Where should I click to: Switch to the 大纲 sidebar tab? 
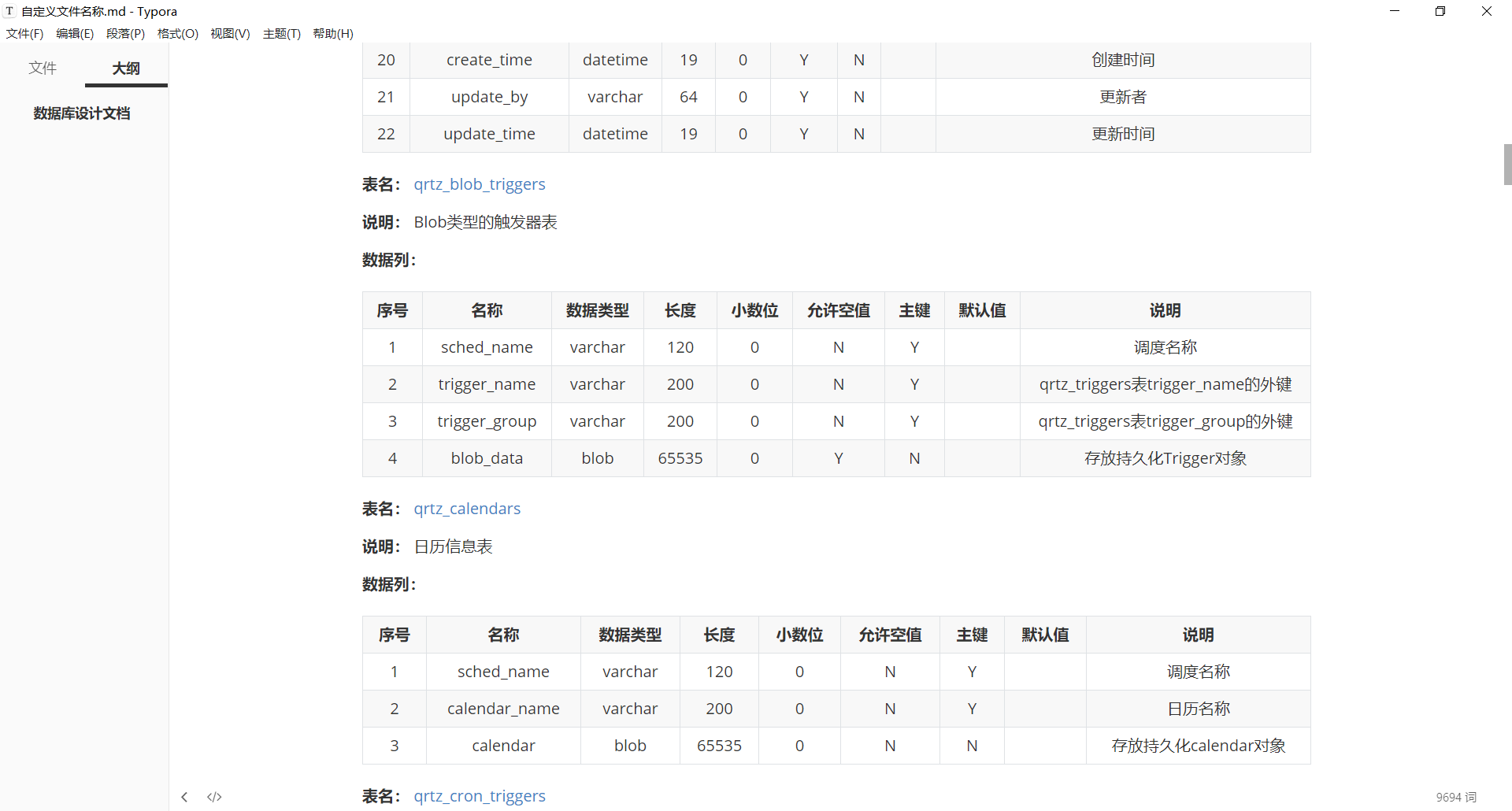coord(126,69)
